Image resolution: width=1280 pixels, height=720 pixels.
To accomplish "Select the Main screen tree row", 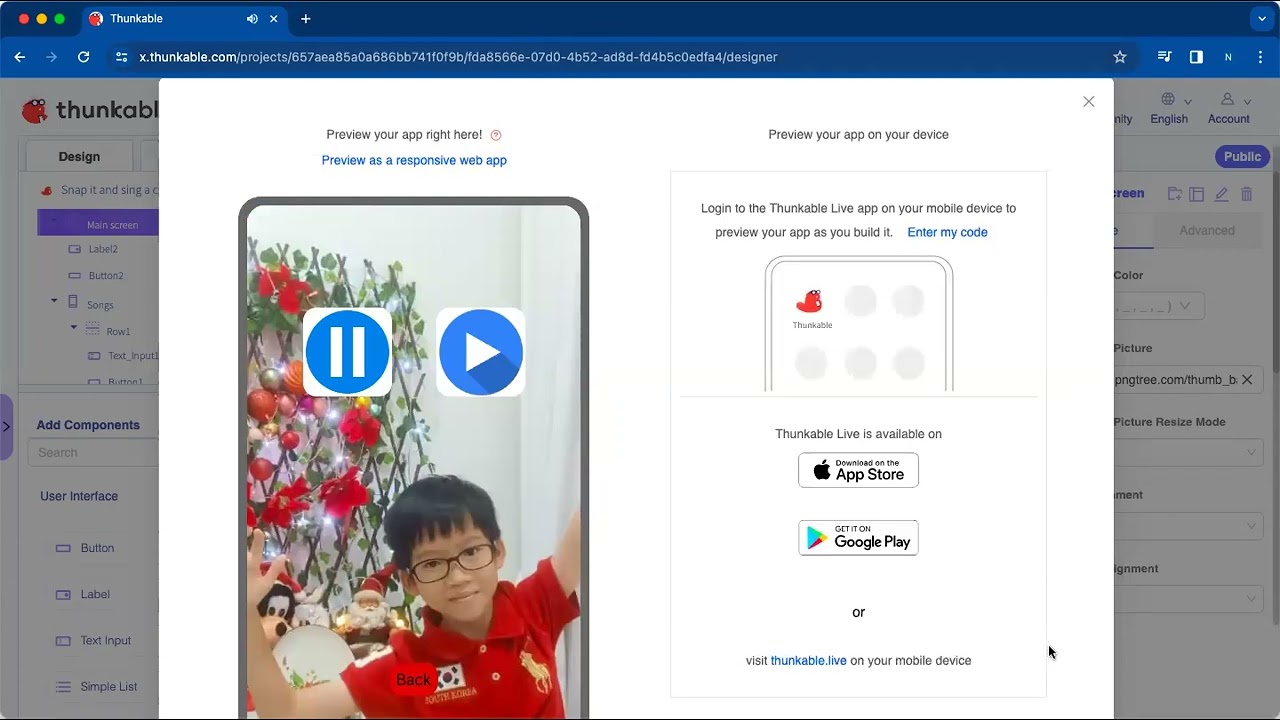I will point(98,225).
